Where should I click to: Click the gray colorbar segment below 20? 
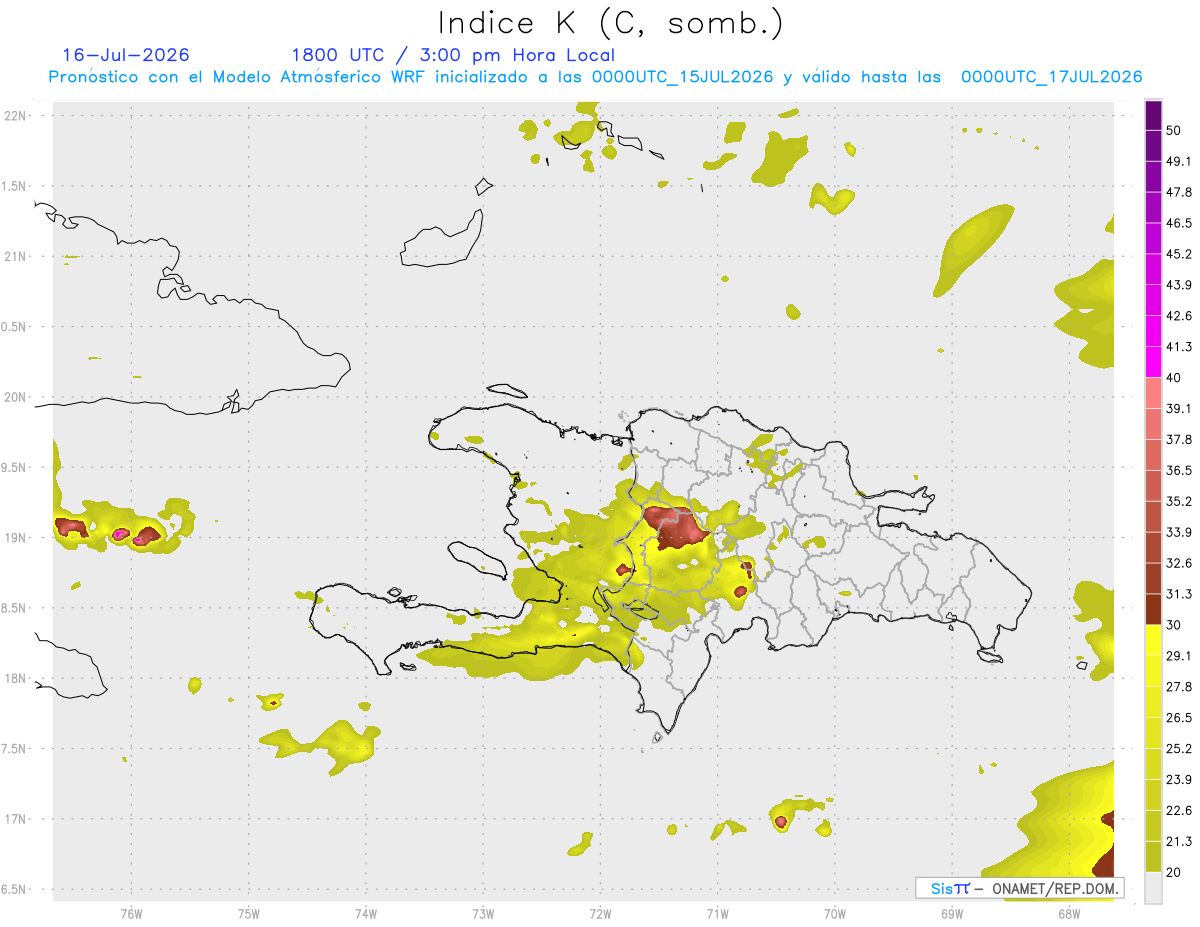pyautogui.click(x=1153, y=887)
